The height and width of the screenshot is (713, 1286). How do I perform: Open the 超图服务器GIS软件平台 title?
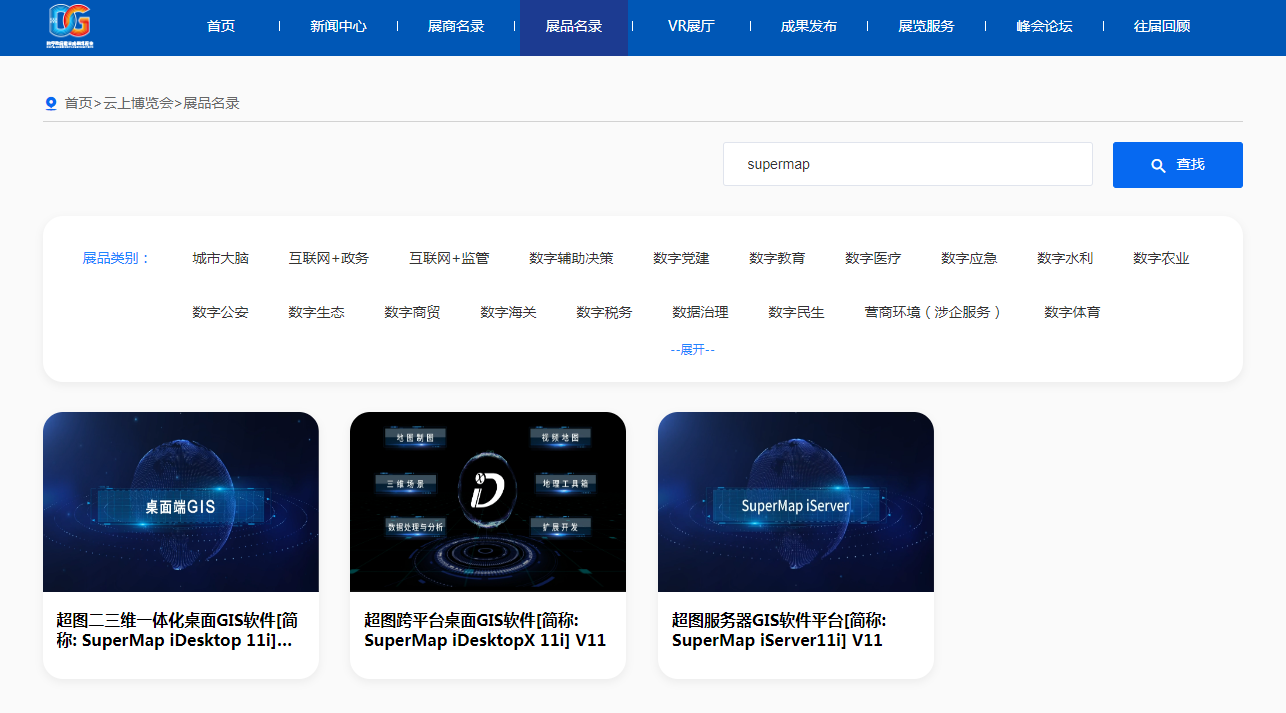779,630
